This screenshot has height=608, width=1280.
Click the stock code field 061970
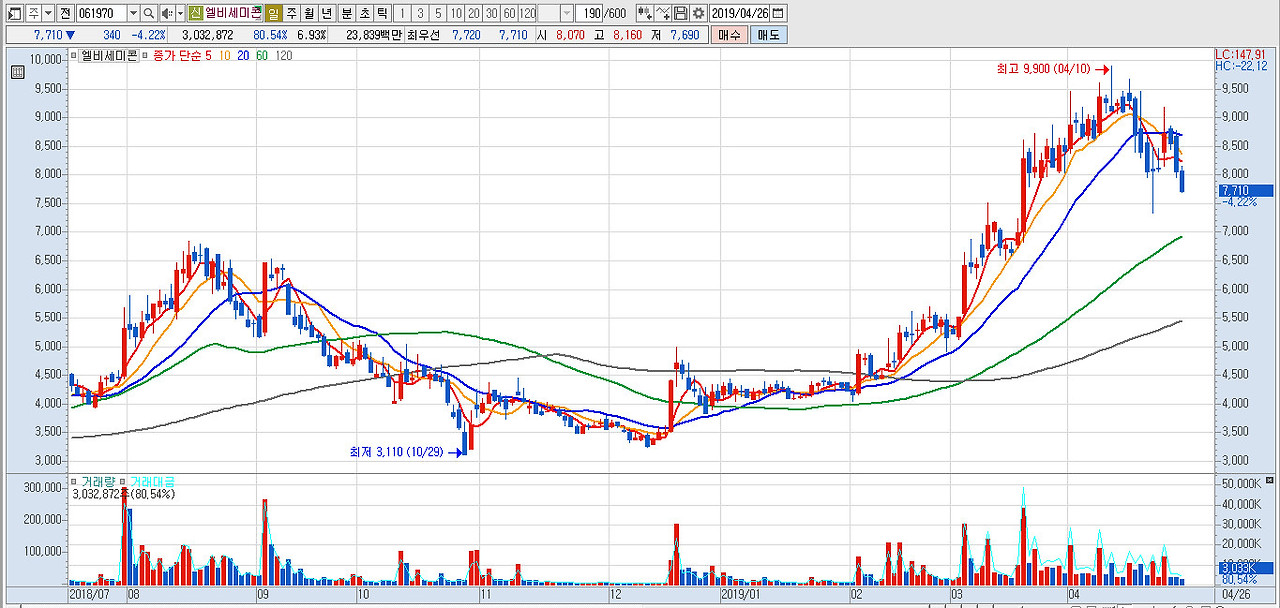(x=102, y=14)
